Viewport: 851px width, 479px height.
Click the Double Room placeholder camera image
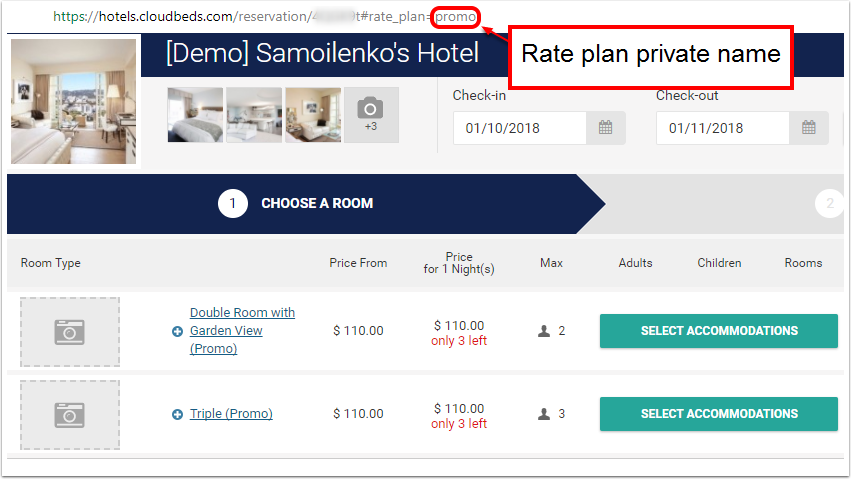(x=70, y=331)
